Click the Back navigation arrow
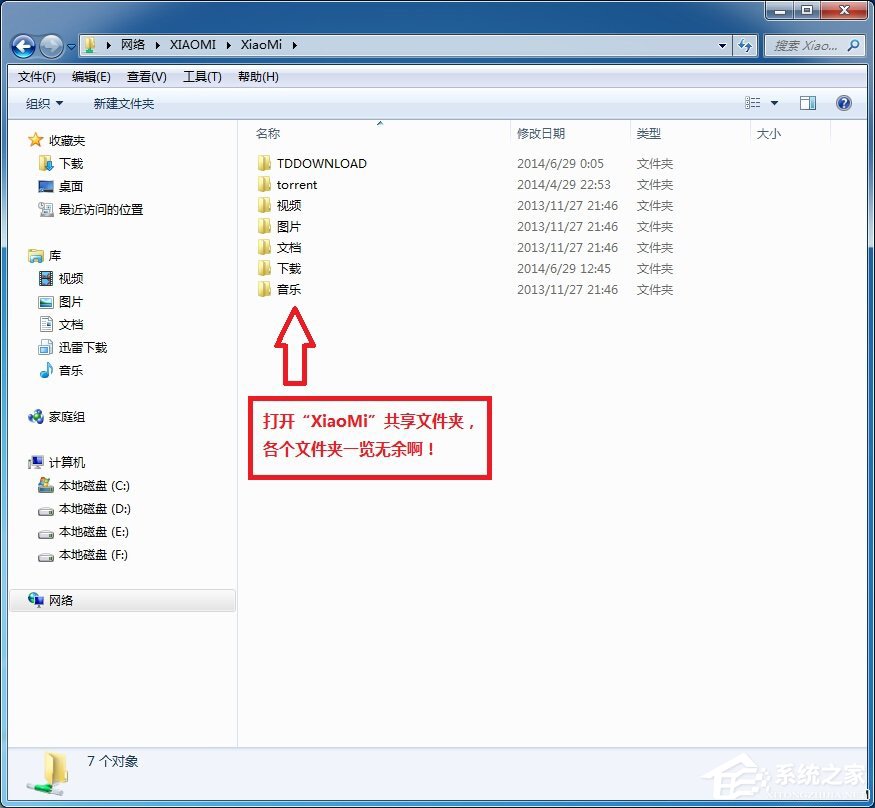875x808 pixels. click(22, 45)
